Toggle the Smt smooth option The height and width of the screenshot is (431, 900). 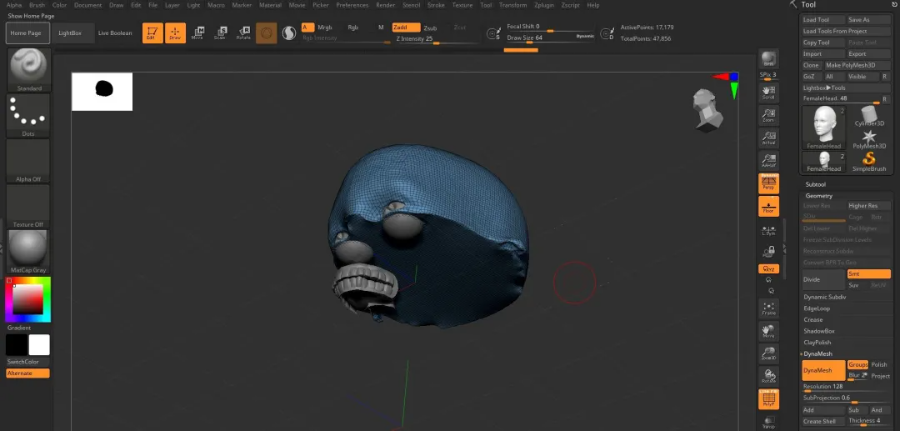[868, 274]
